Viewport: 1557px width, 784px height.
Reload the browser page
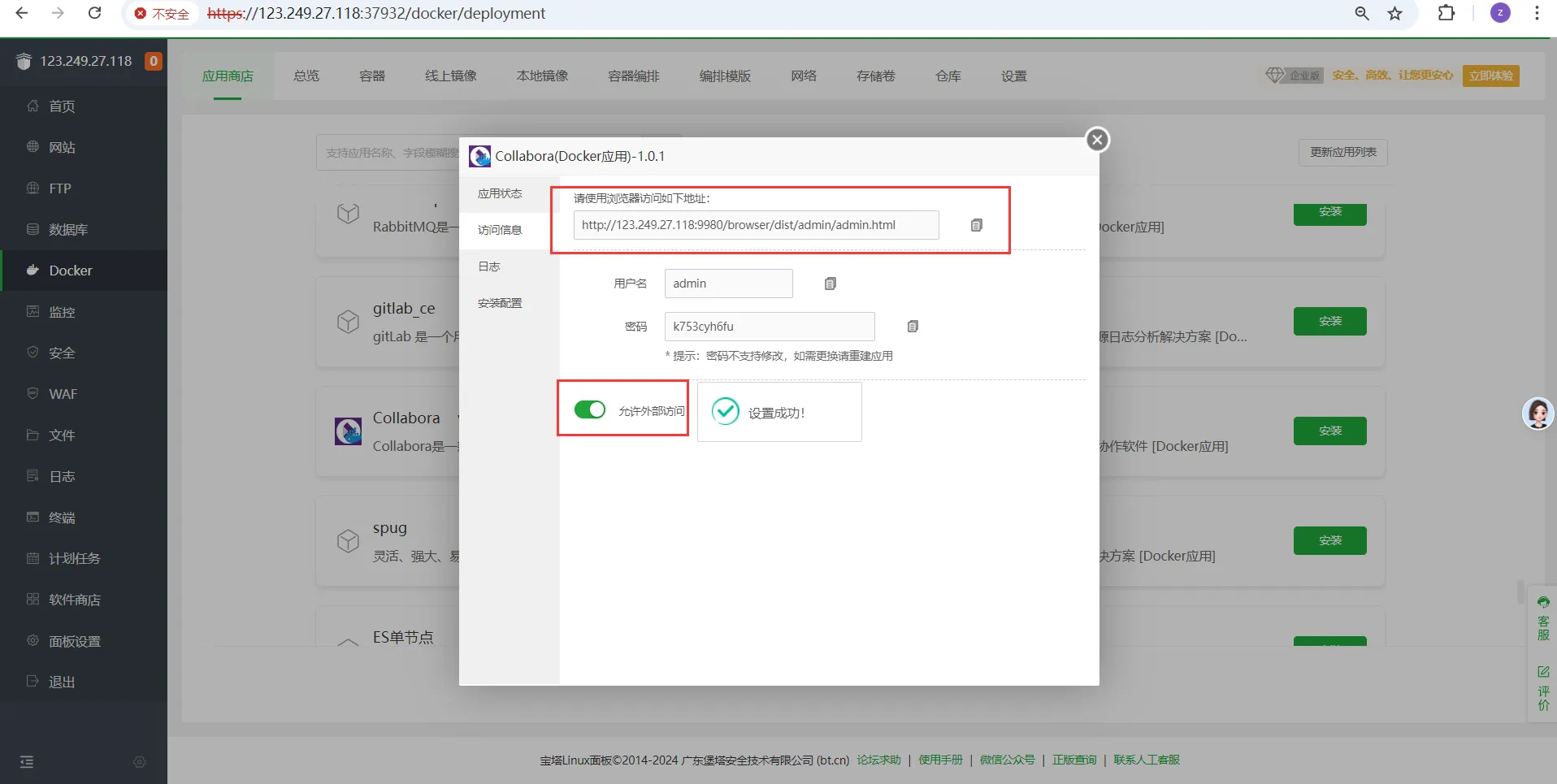pyautogui.click(x=95, y=13)
